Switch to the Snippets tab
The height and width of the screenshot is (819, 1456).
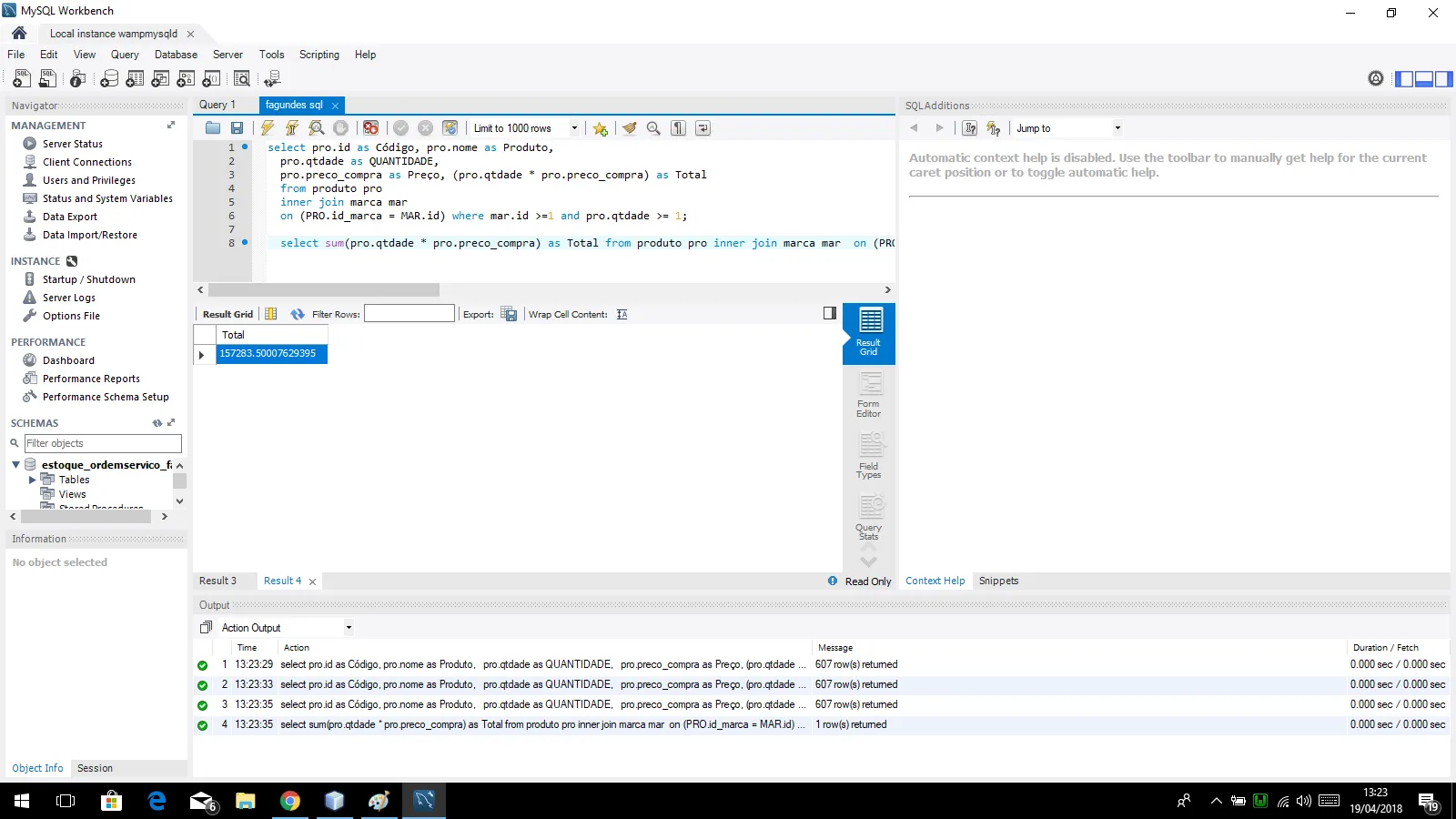point(998,581)
